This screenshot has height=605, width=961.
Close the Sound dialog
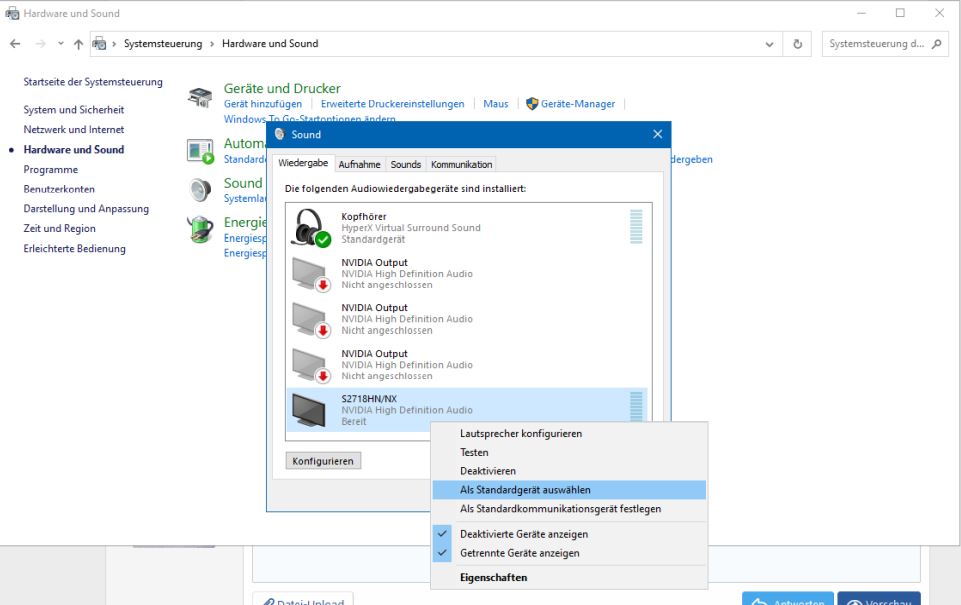coord(658,134)
